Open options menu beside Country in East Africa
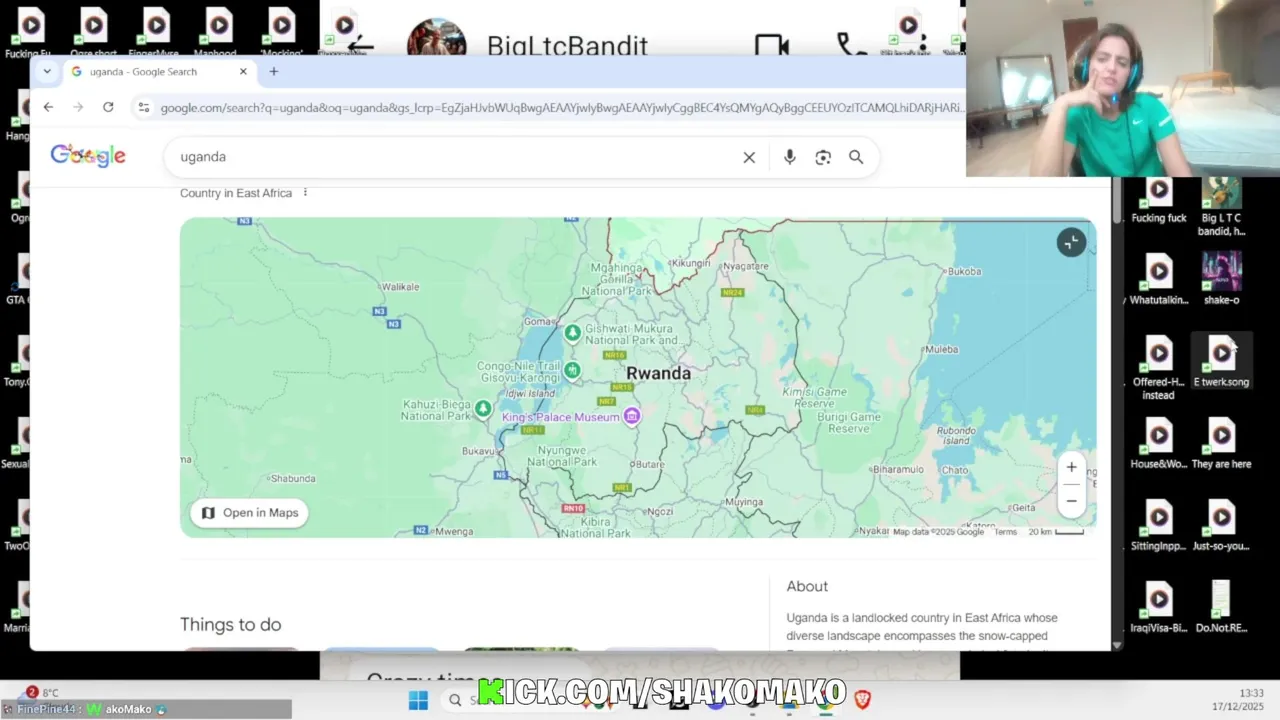The image size is (1280, 720). tap(305, 192)
